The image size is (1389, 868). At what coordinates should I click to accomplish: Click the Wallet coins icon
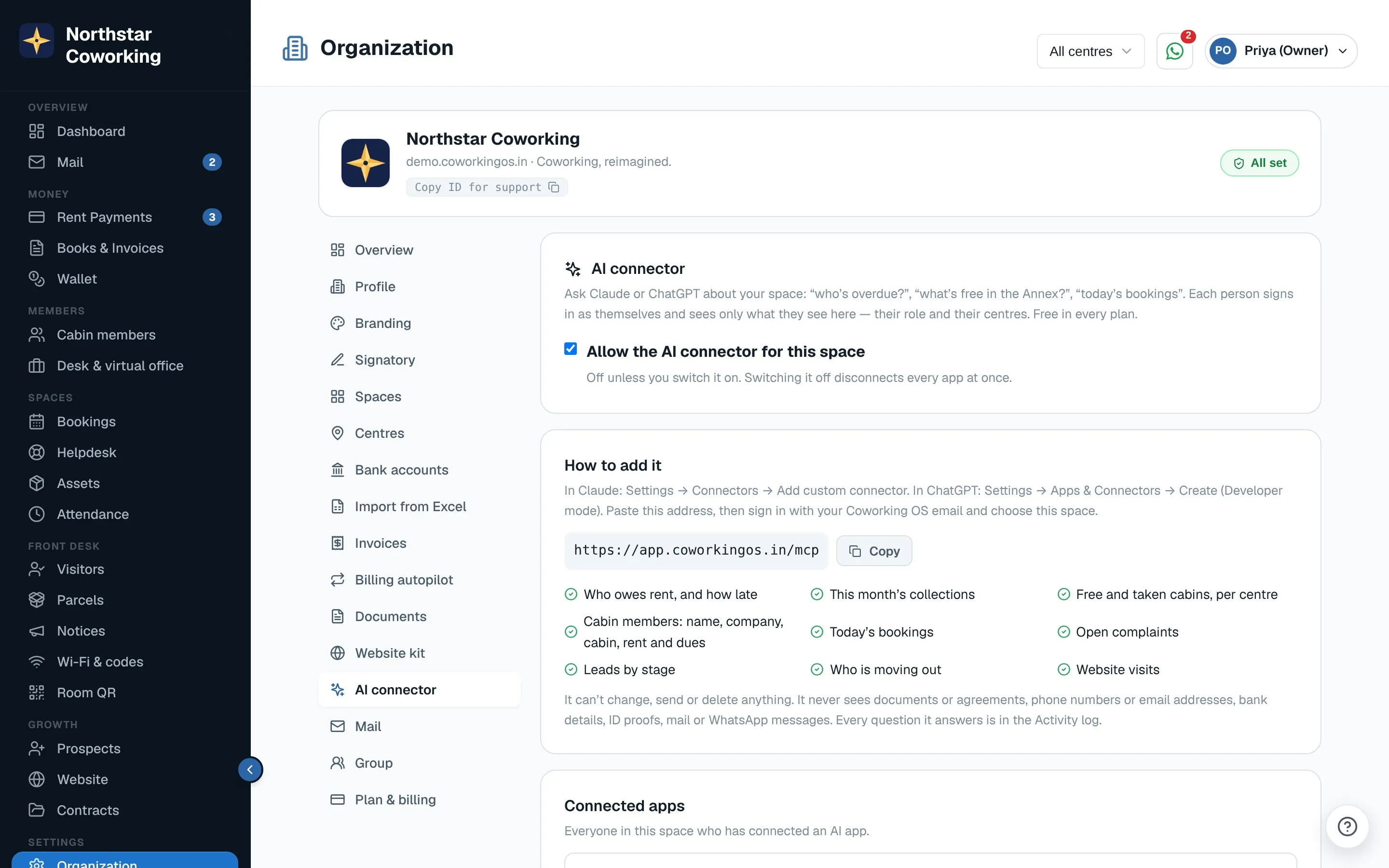tap(37, 279)
